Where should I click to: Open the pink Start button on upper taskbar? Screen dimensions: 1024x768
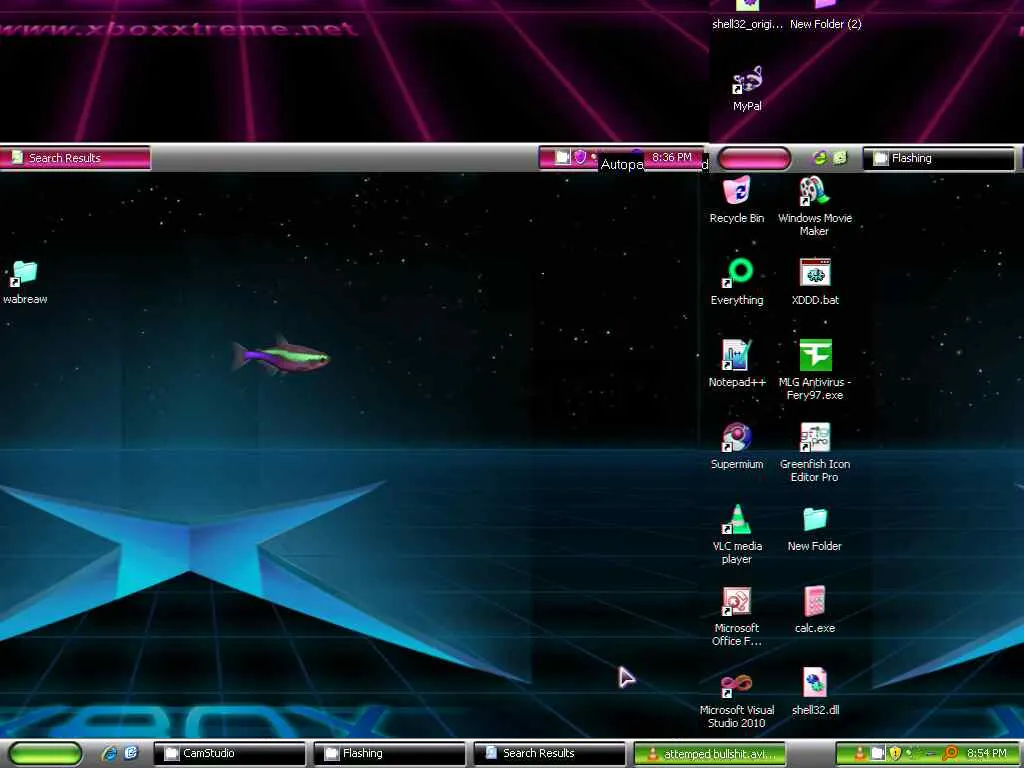coord(754,158)
